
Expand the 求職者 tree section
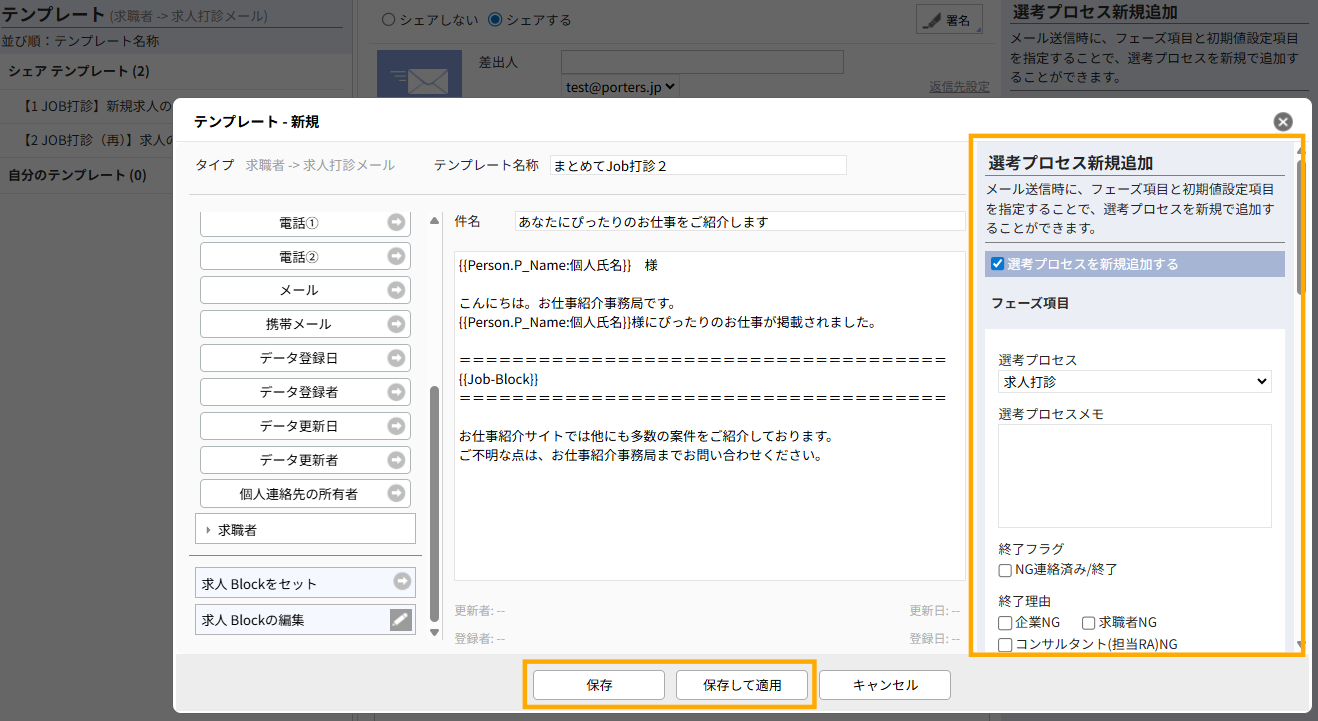pyautogui.click(x=208, y=530)
